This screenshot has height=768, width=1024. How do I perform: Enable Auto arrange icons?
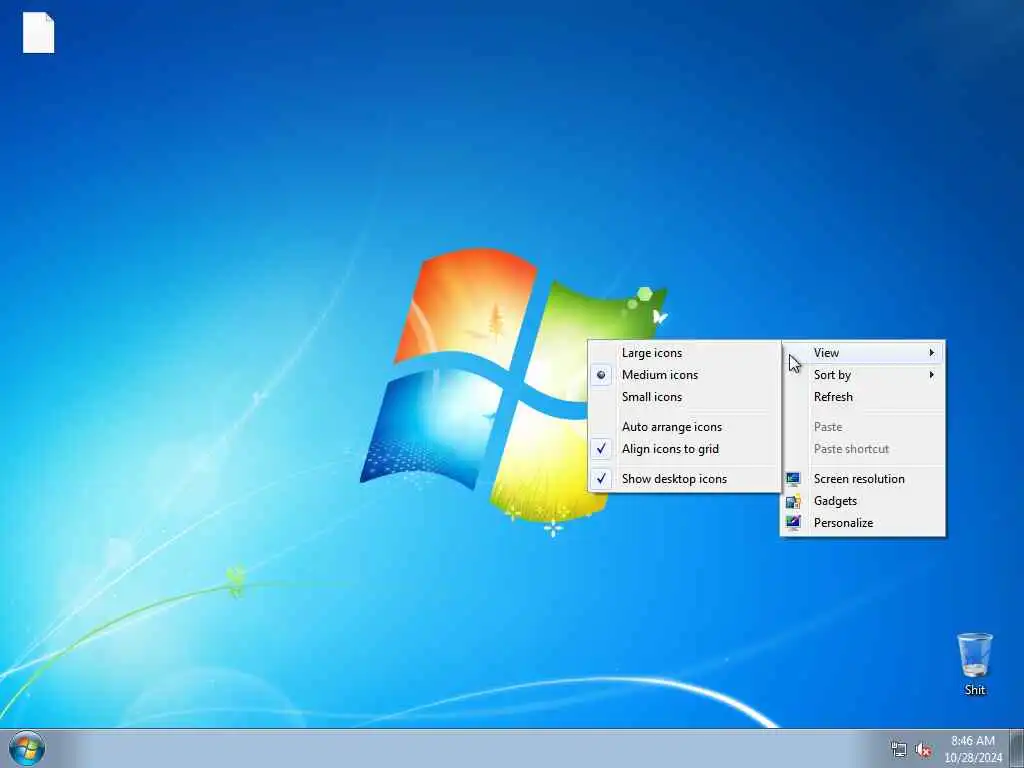coord(684,427)
